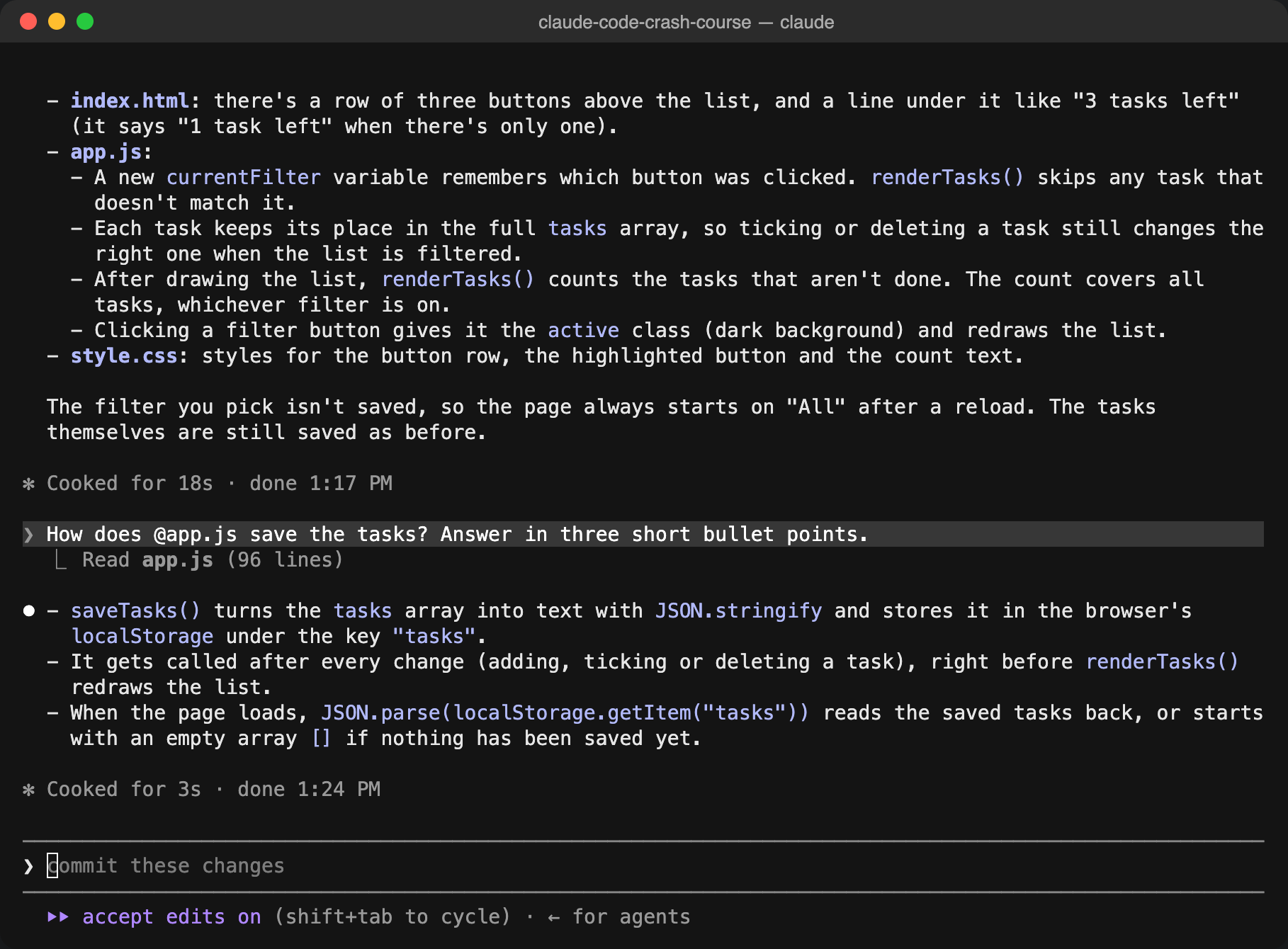Screen dimensions: 1288x949
Task: Click the "localStorage" code term in first bullet
Action: point(142,636)
